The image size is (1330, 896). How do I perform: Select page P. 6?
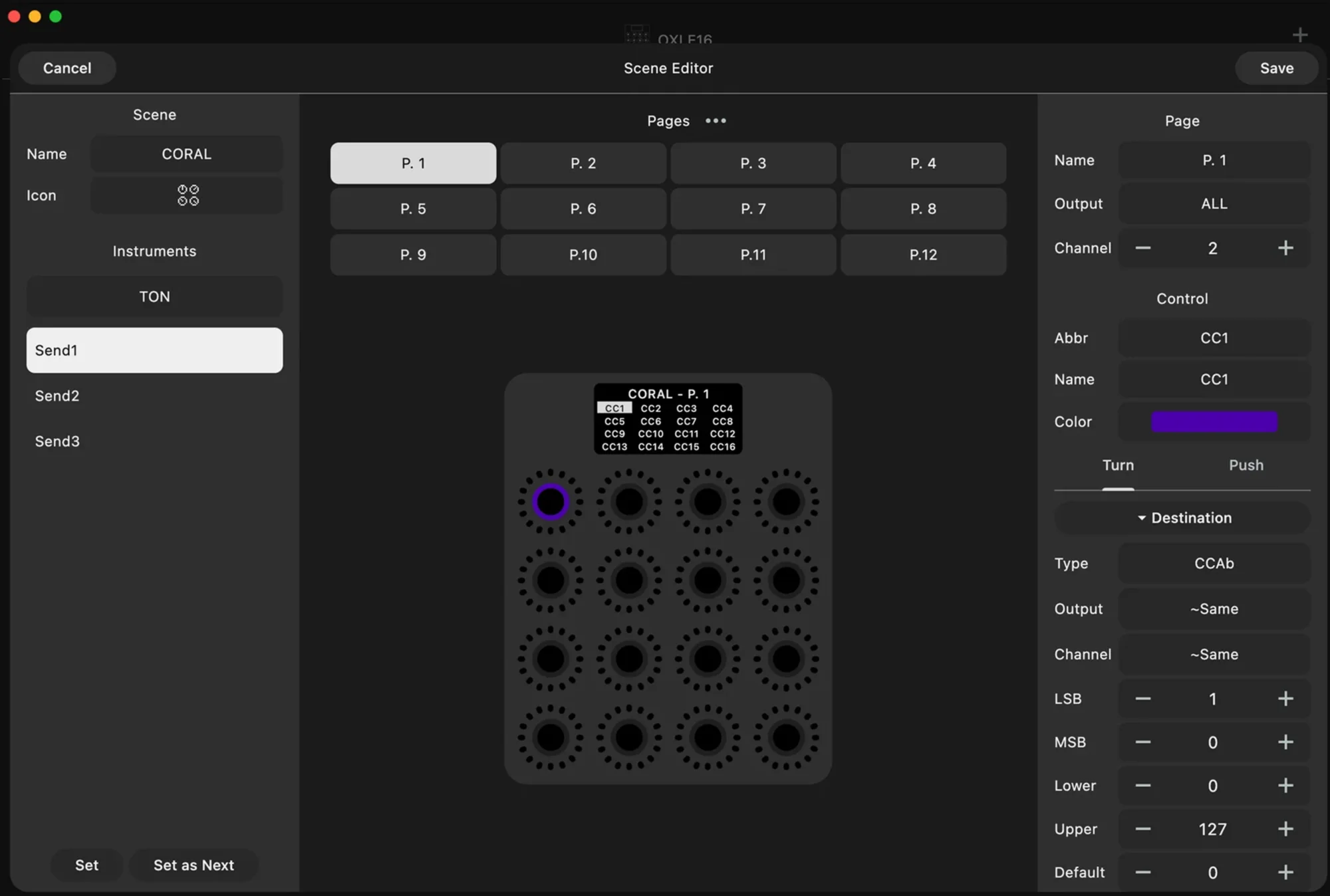point(583,209)
